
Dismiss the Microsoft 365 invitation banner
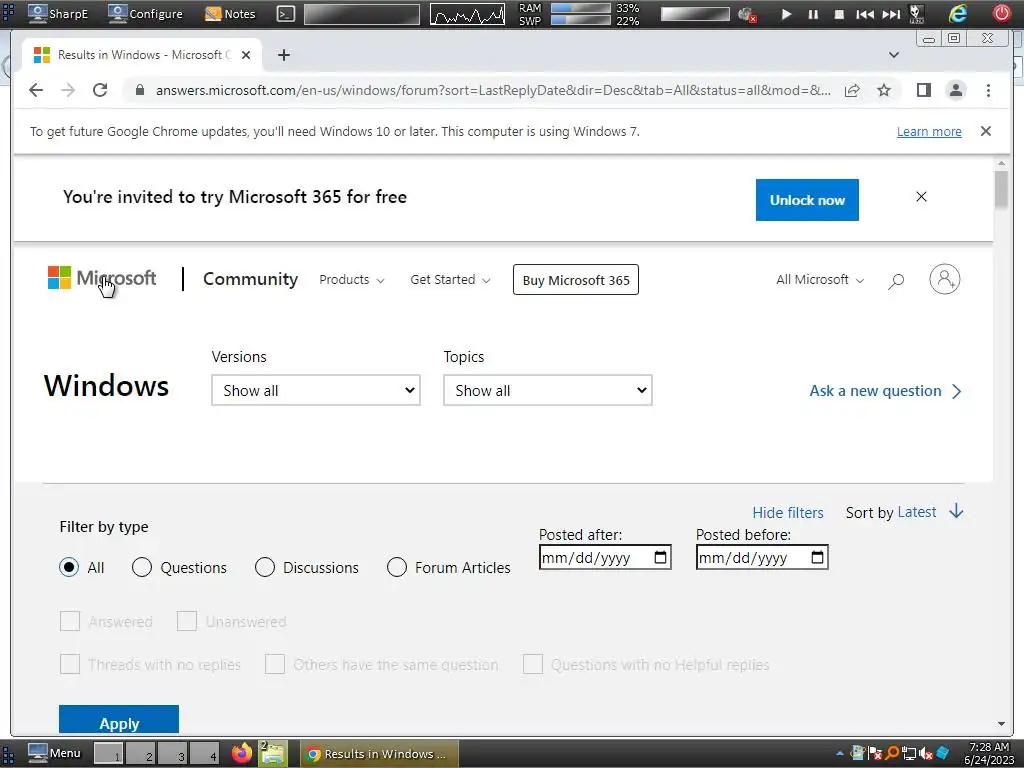tap(921, 197)
